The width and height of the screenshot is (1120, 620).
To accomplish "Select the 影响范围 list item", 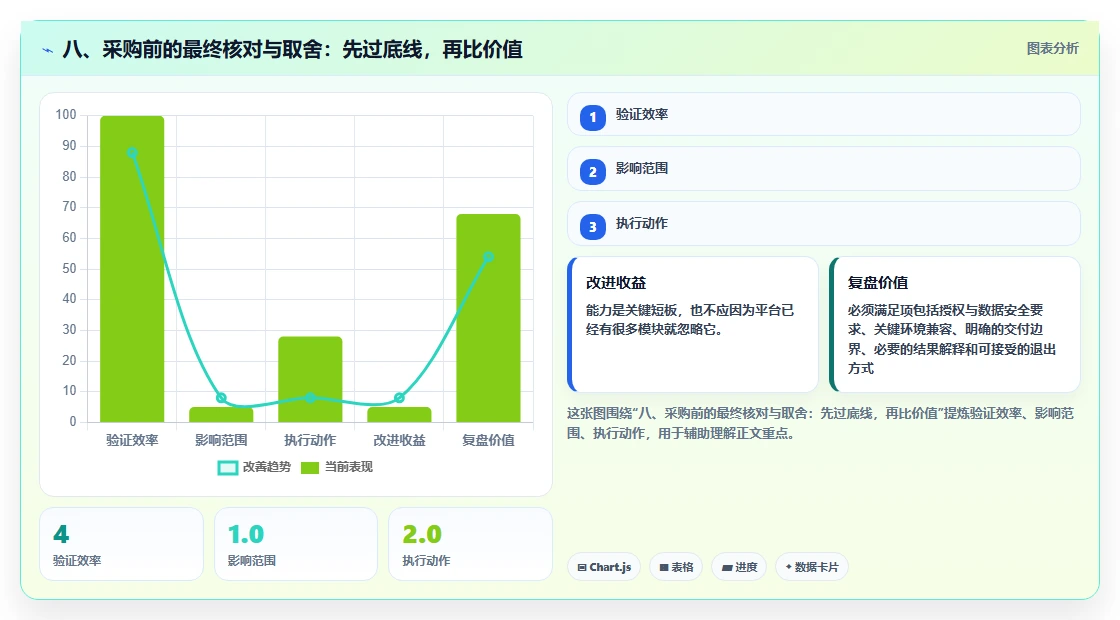I will click(x=824, y=169).
